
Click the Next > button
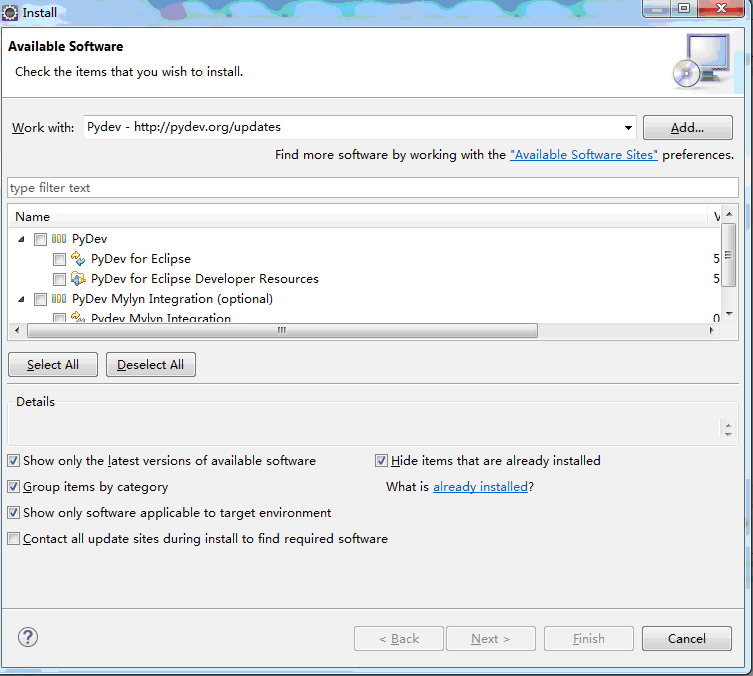pyautogui.click(x=491, y=639)
